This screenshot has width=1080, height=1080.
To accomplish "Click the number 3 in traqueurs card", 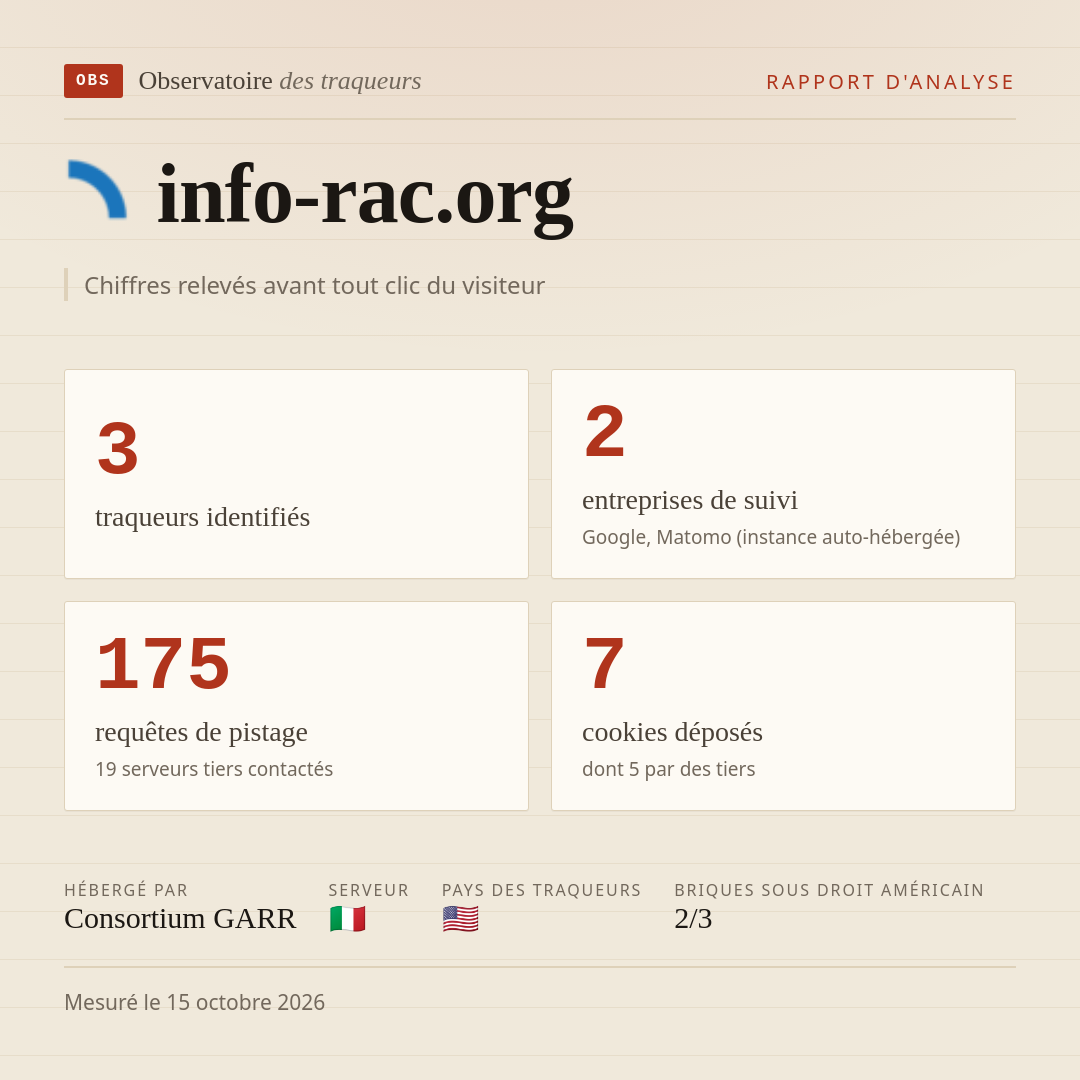I will click(118, 448).
